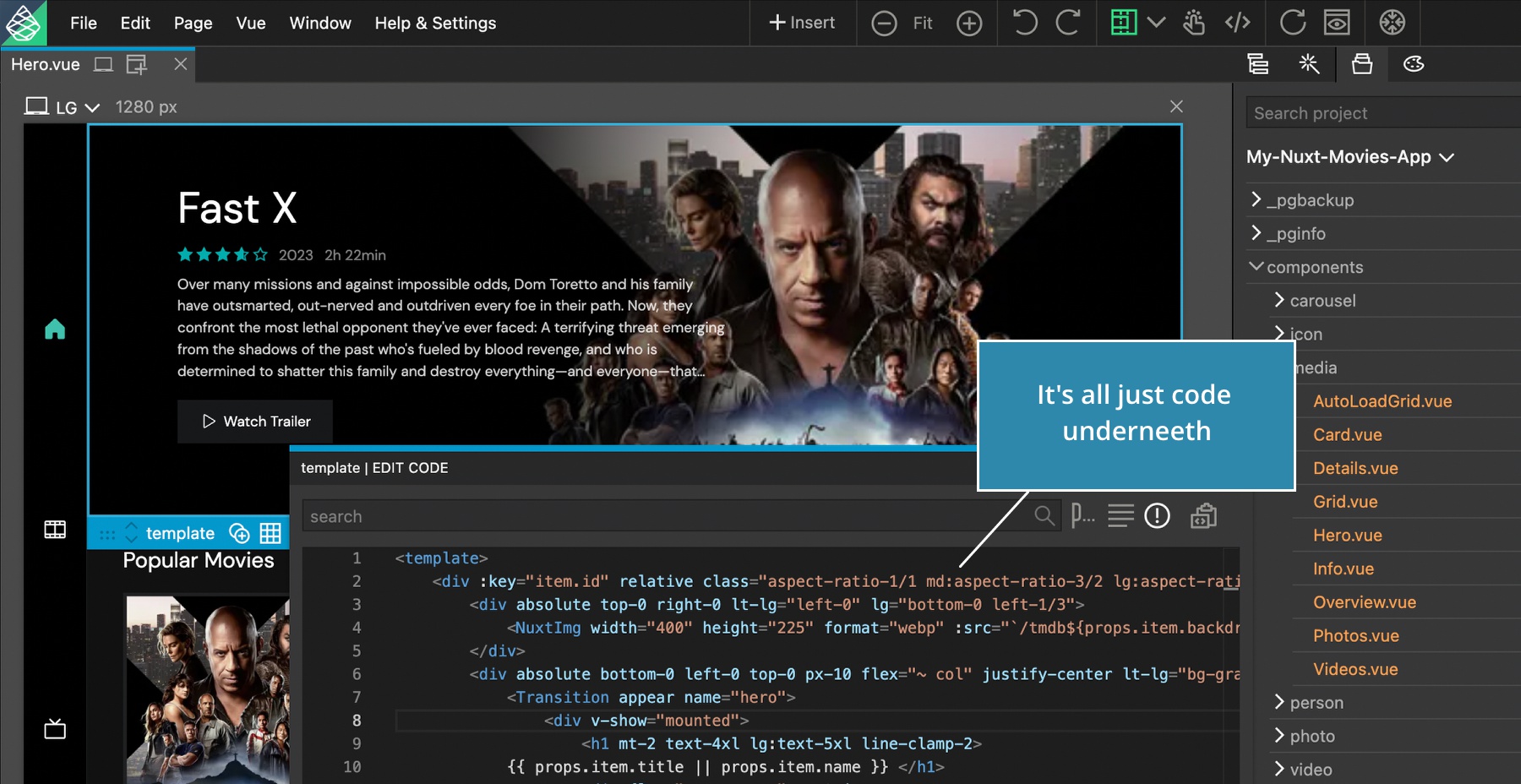This screenshot has width=1521, height=784.
Task: Open the Page menu
Action: click(x=194, y=23)
